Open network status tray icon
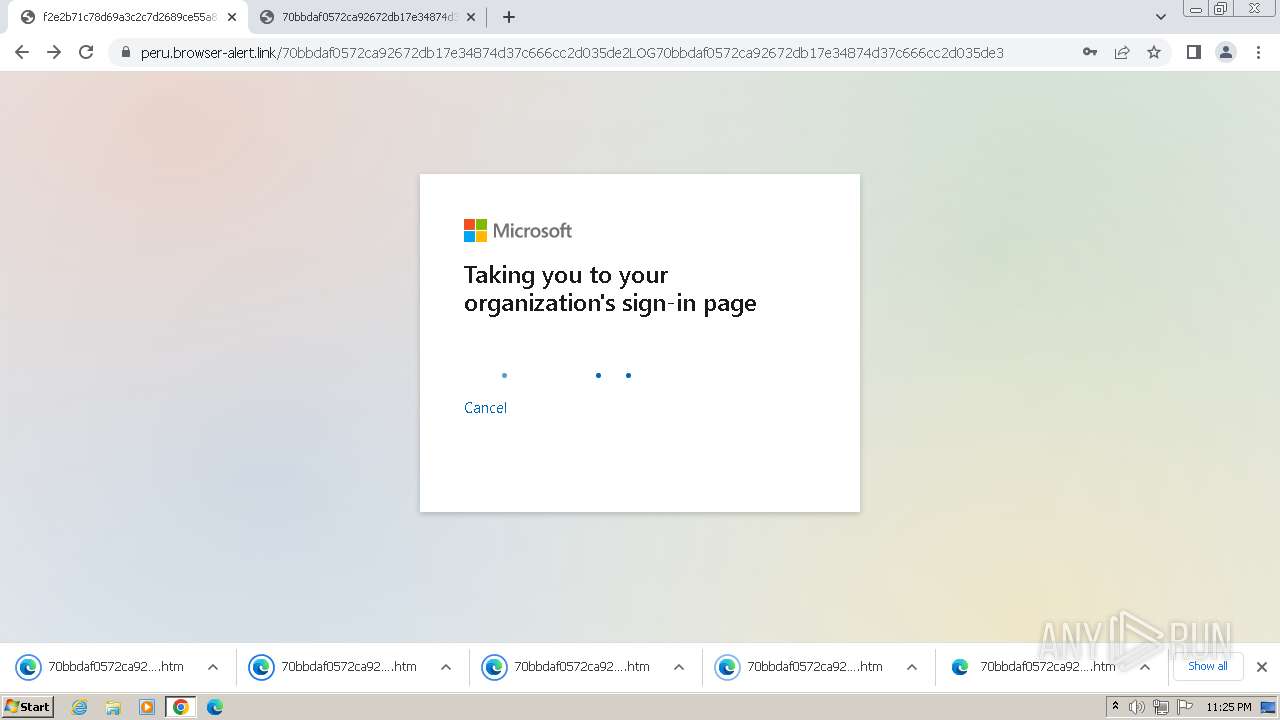Screen dimensions: 1280x720 point(1161,707)
